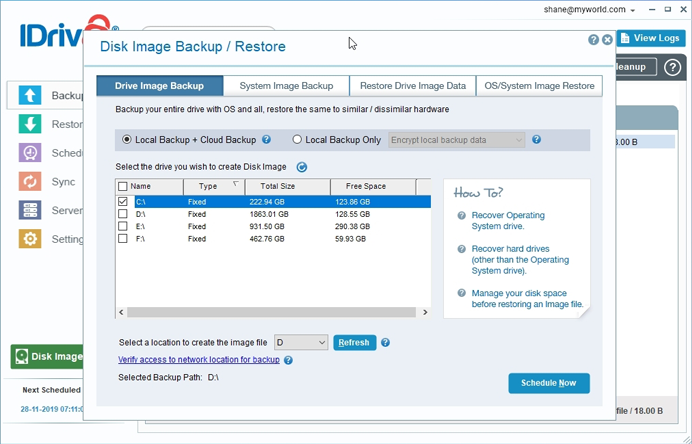Click help icon beside the Refresh button
Image resolution: width=692 pixels, height=444 pixels.
click(x=385, y=342)
